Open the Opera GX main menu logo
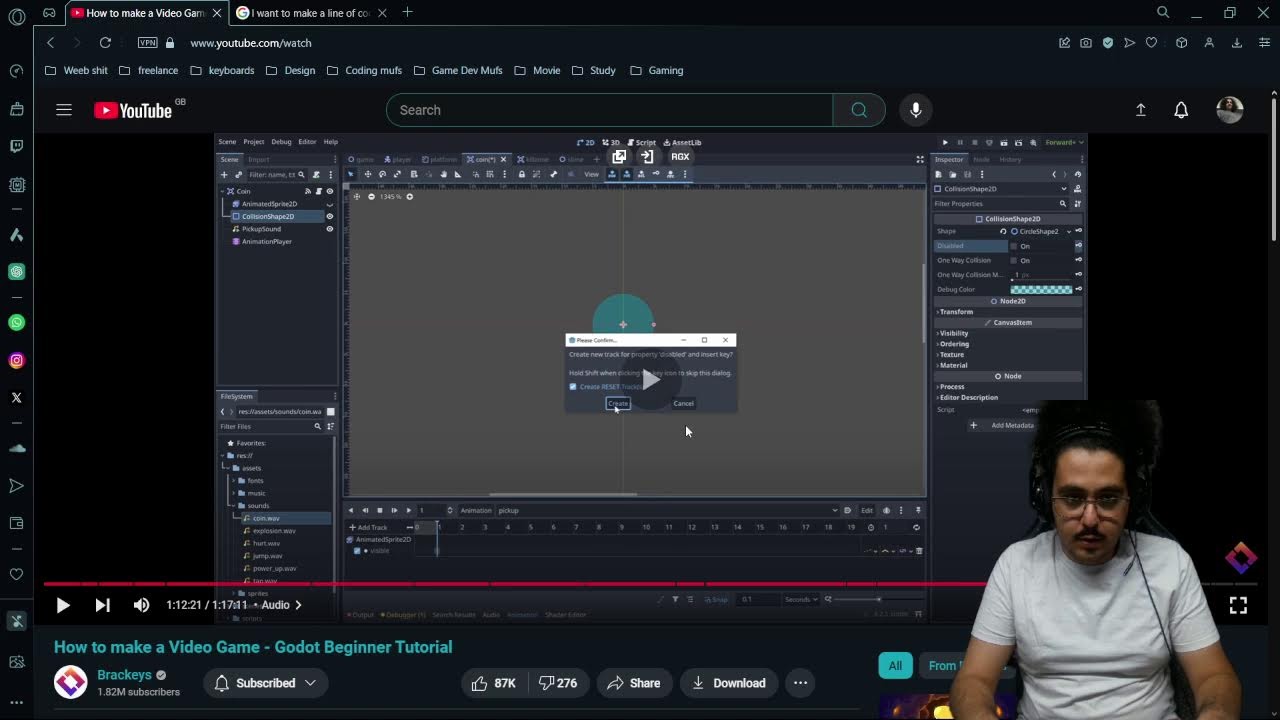This screenshot has height=720, width=1280. click(17, 17)
